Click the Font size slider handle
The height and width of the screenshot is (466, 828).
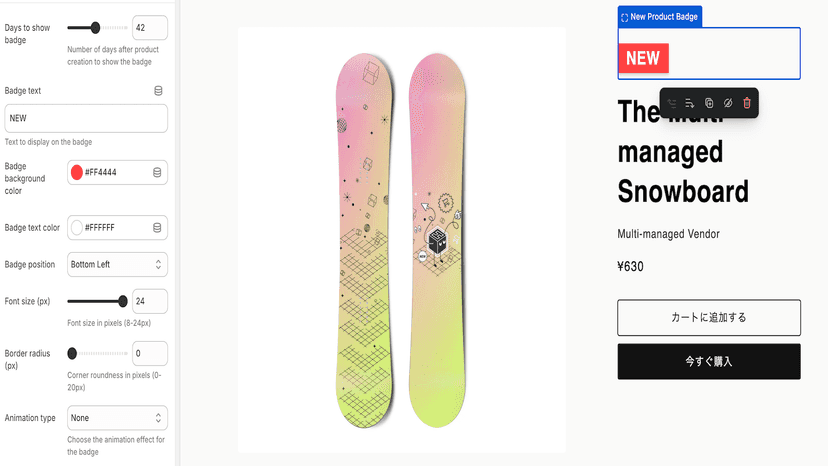click(x=123, y=301)
